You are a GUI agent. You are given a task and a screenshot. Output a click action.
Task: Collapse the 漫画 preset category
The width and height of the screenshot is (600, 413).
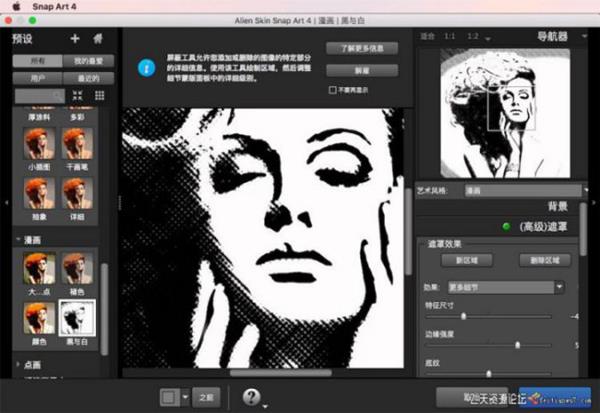[x=19, y=240]
